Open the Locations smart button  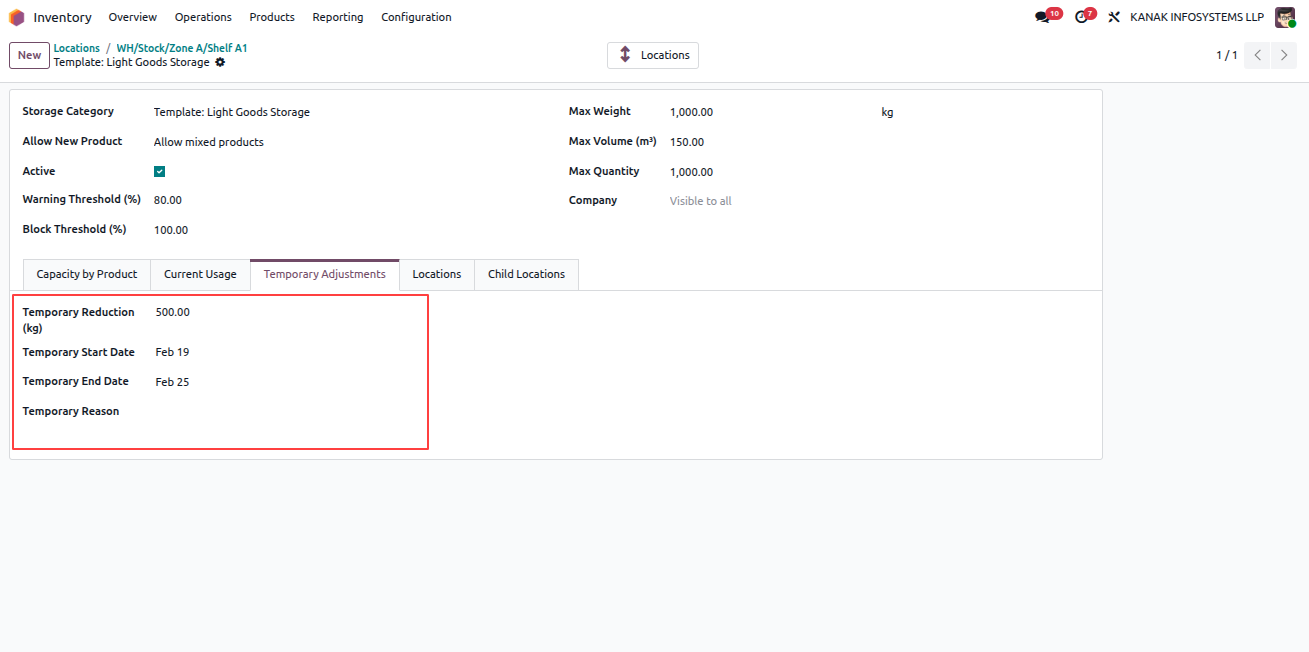[653, 55]
